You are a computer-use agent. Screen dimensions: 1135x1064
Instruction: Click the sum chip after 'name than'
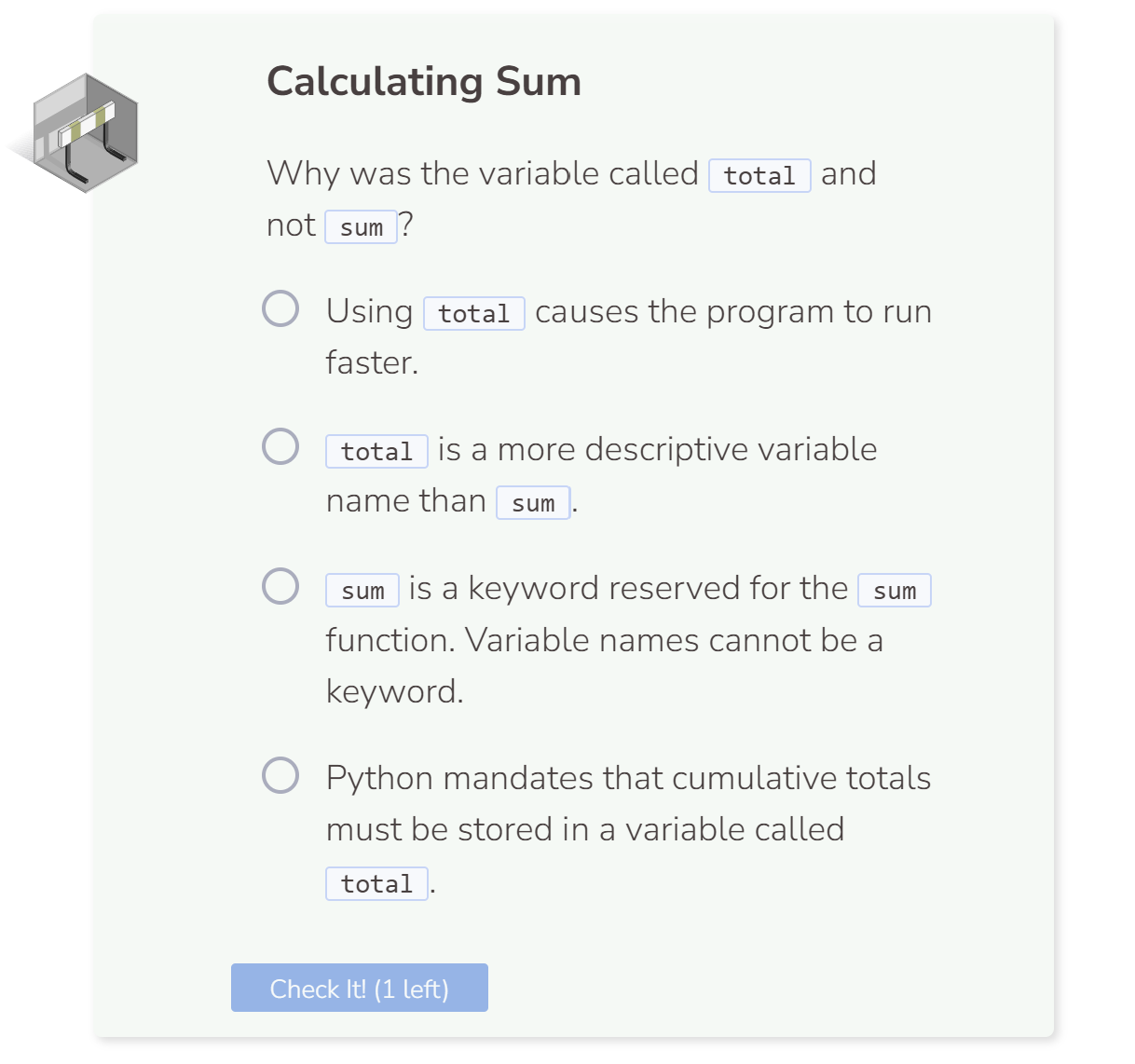pos(534,502)
